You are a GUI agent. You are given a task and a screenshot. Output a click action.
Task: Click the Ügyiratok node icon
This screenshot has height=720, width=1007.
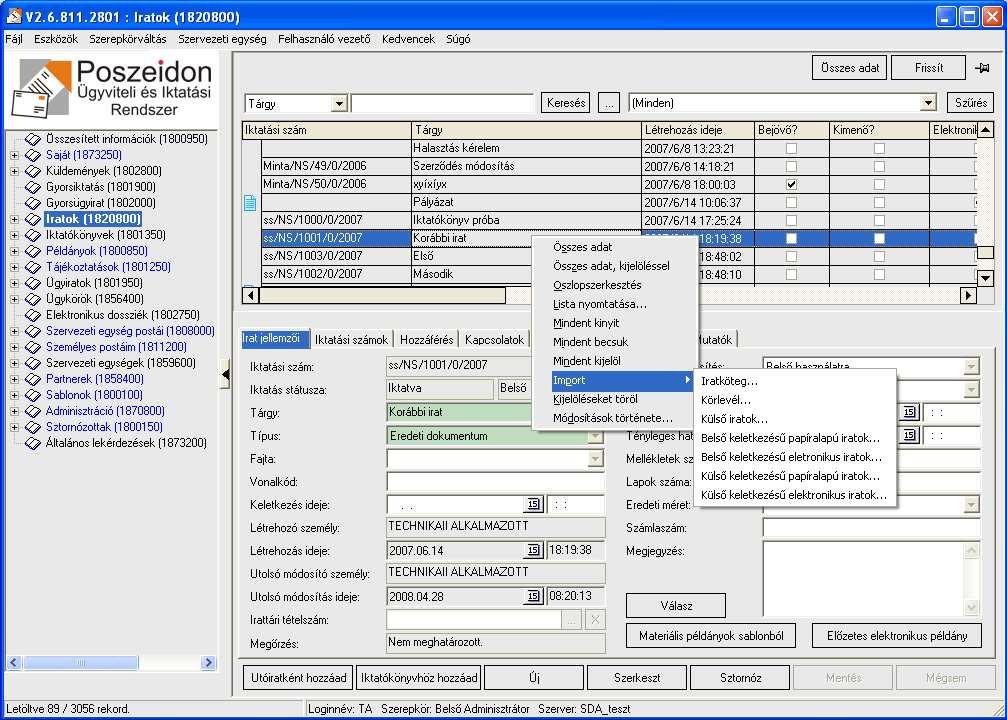pyautogui.click(x=33, y=283)
